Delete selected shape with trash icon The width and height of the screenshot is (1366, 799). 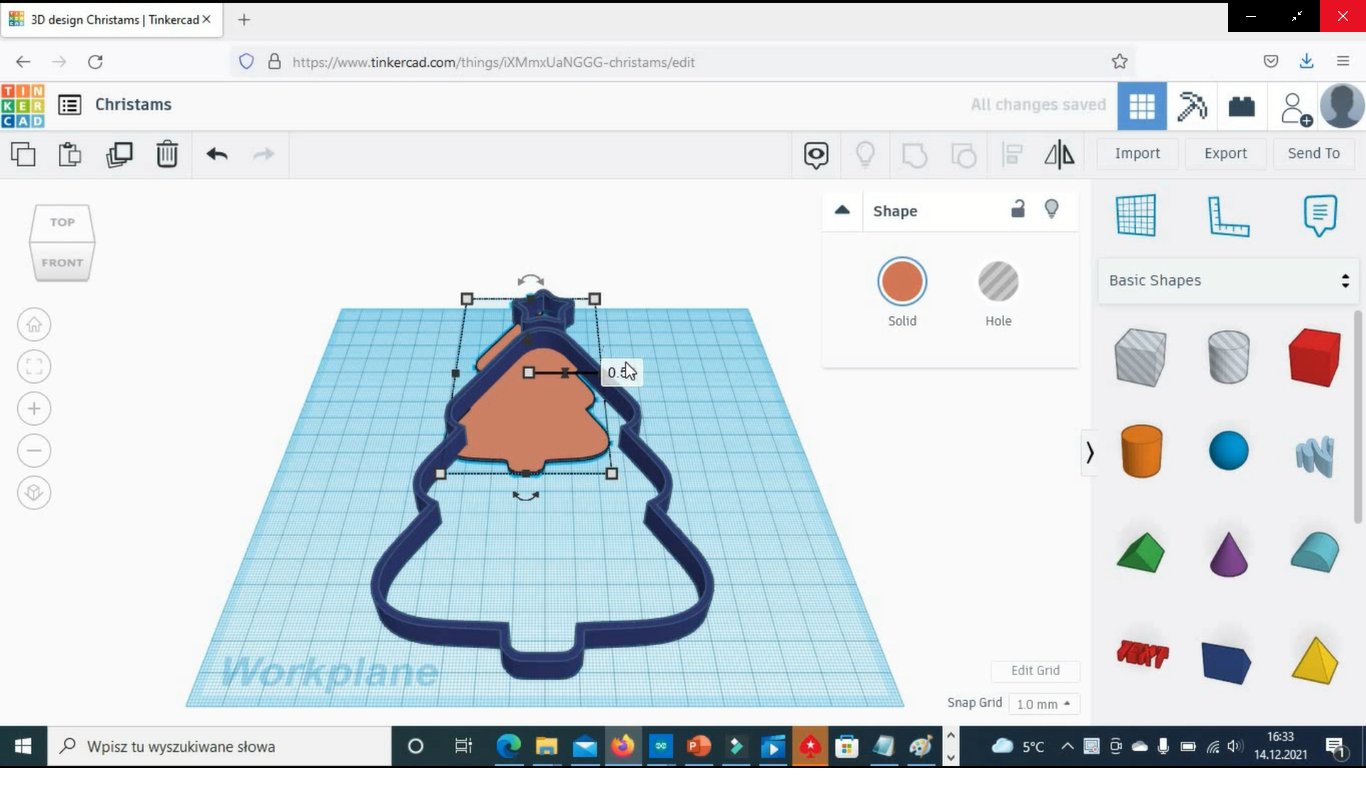tap(167, 154)
